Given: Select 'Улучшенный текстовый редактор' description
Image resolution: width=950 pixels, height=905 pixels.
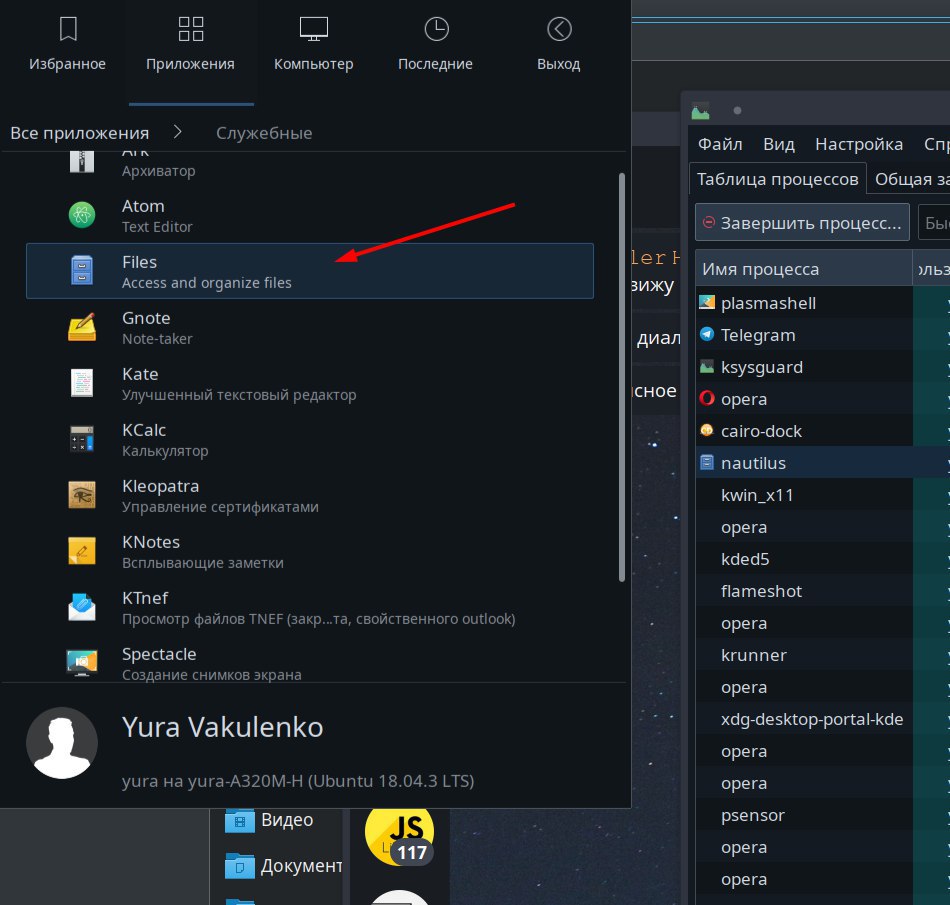Looking at the screenshot, I should tap(239, 395).
